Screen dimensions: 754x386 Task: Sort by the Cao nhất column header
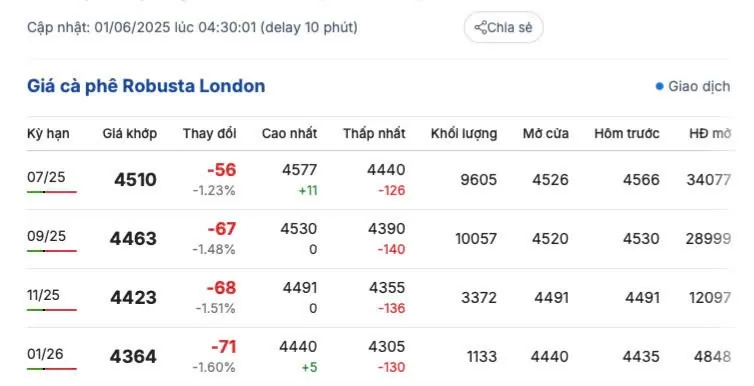point(289,133)
